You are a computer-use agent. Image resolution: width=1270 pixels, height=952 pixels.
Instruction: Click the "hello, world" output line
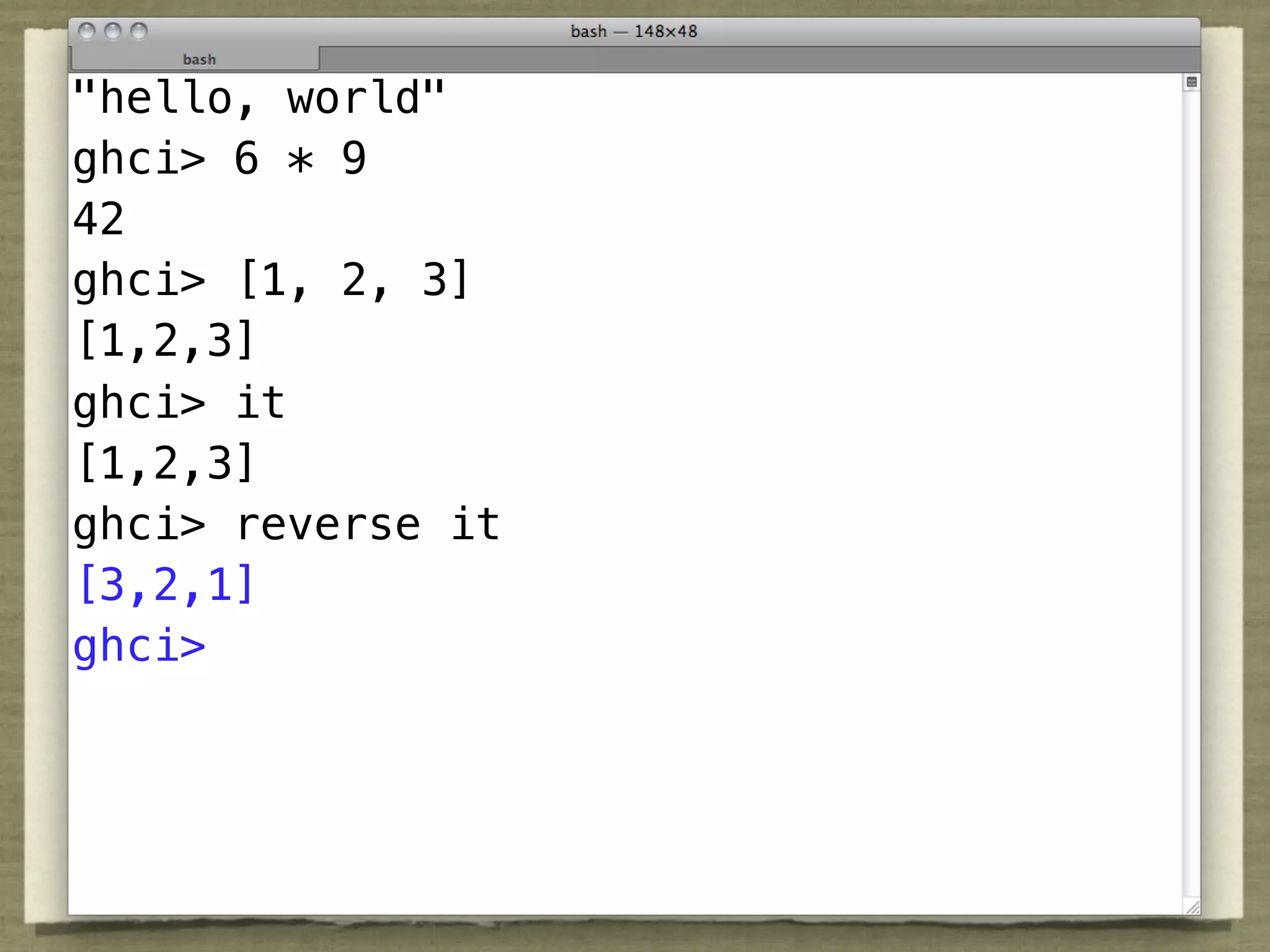(259, 98)
